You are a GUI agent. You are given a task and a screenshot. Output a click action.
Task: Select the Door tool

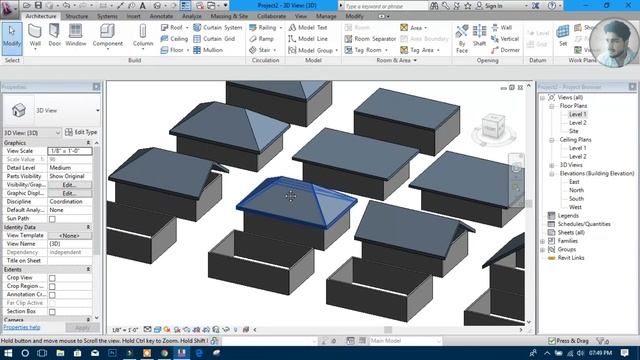[x=54, y=35]
